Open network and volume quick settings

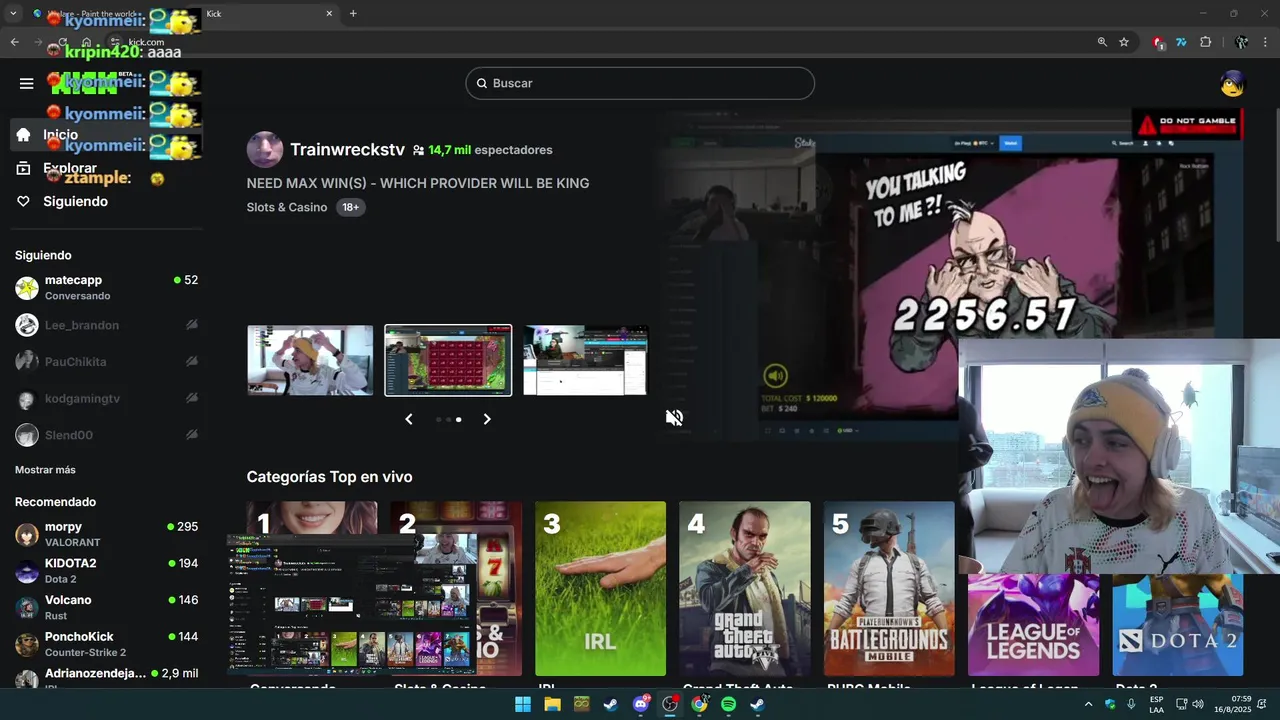pyautogui.click(x=1188, y=704)
